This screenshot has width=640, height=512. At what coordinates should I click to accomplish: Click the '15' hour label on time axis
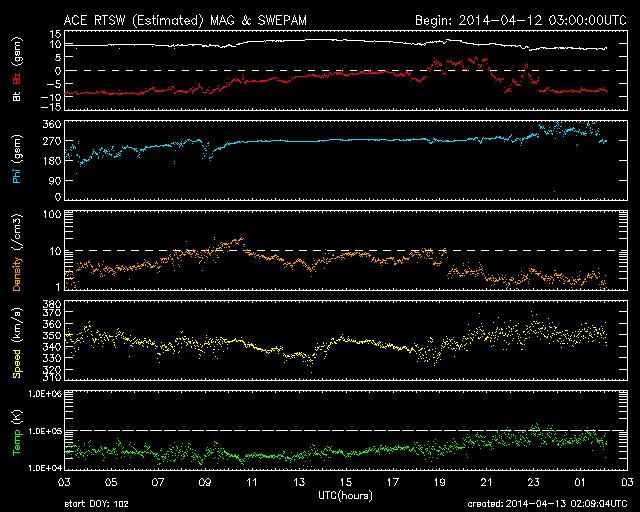point(346,482)
